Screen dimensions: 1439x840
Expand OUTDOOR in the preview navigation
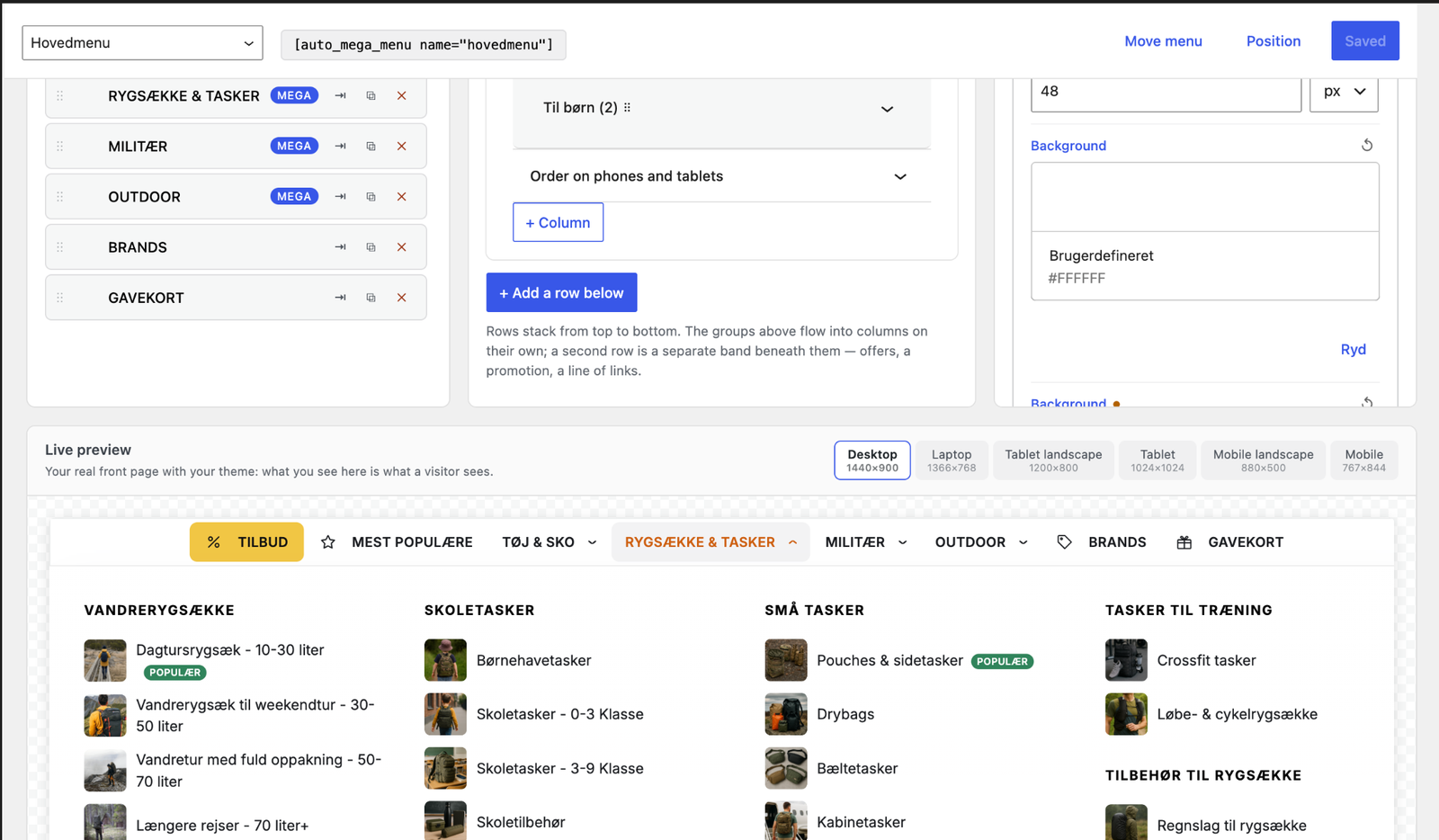coord(1023,542)
